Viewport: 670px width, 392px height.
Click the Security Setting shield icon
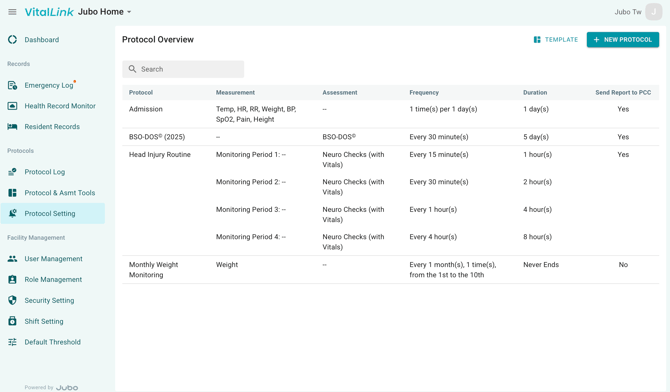coord(12,301)
